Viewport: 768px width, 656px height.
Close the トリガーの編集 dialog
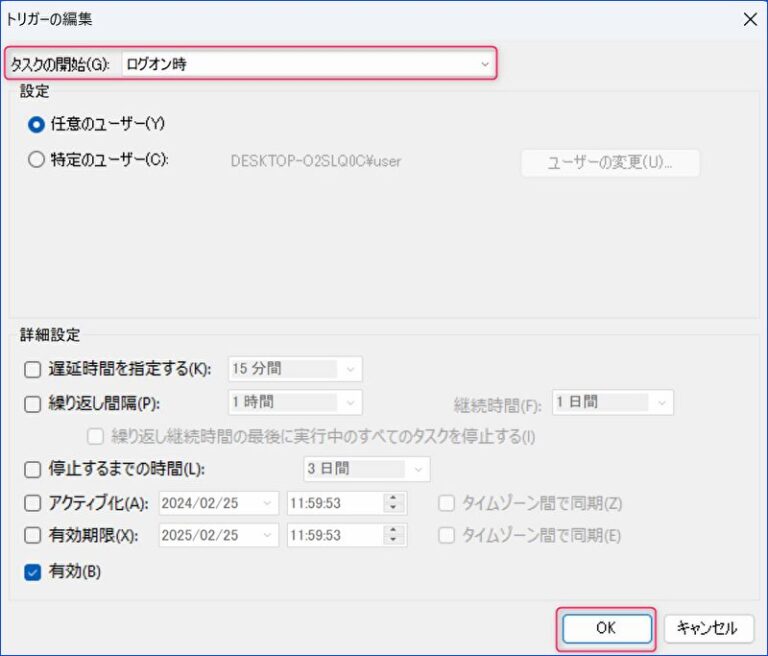[x=749, y=19]
